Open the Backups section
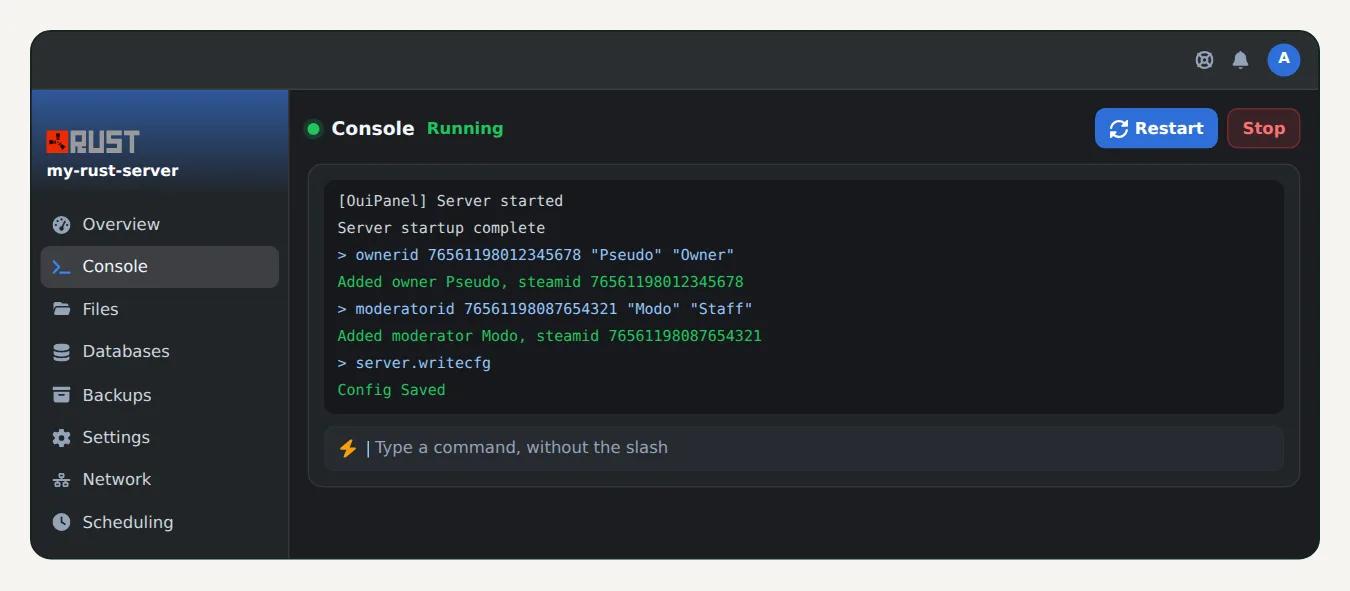Image resolution: width=1350 pixels, height=591 pixels. pyautogui.click(x=160, y=395)
